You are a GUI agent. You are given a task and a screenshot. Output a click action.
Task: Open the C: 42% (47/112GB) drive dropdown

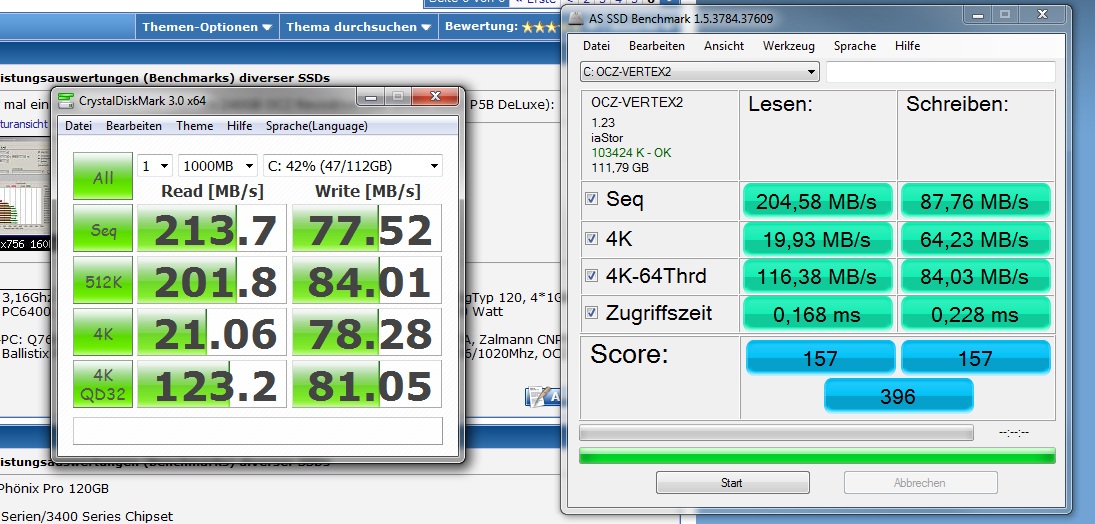353,166
